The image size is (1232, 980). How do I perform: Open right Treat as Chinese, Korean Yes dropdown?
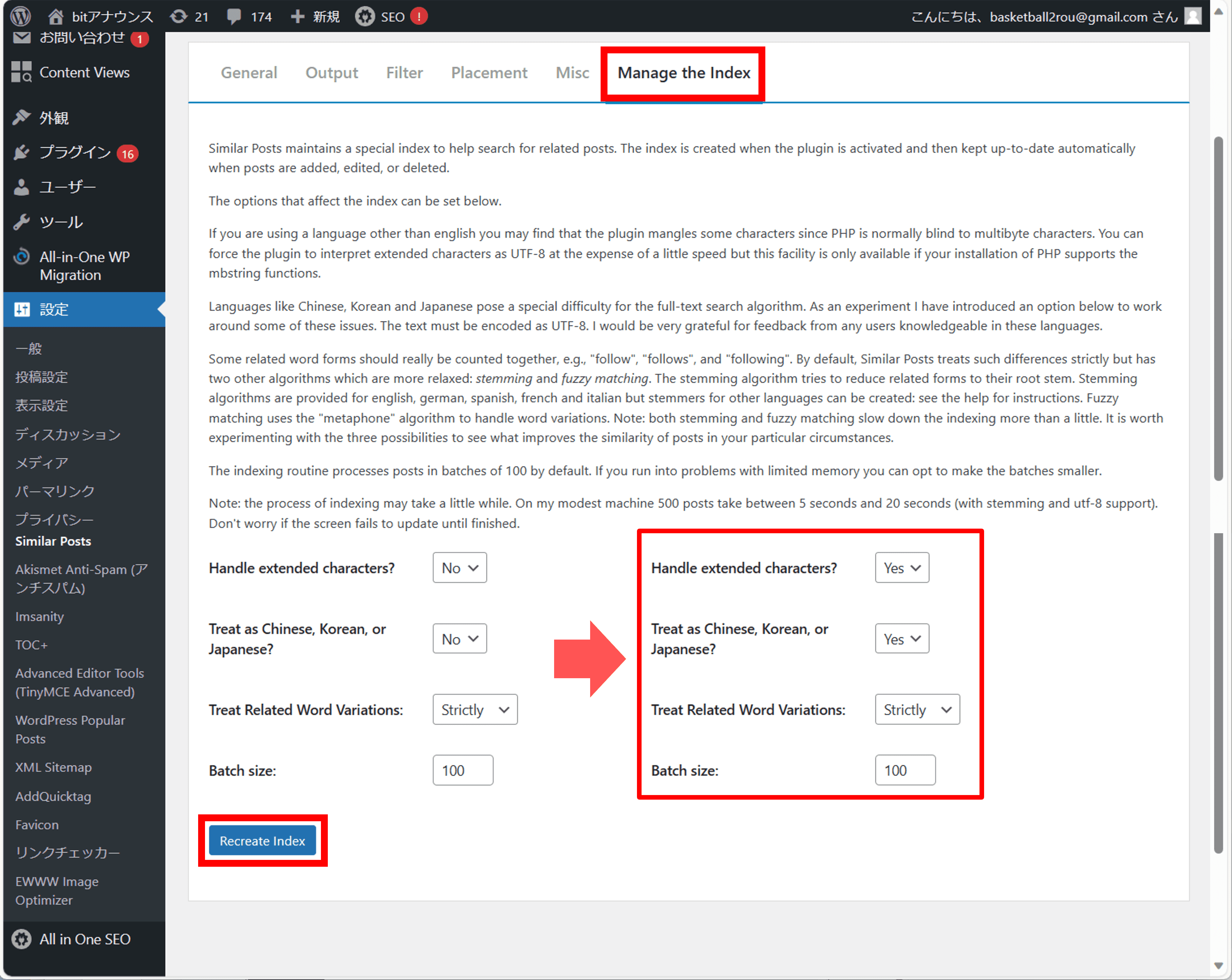coord(902,639)
